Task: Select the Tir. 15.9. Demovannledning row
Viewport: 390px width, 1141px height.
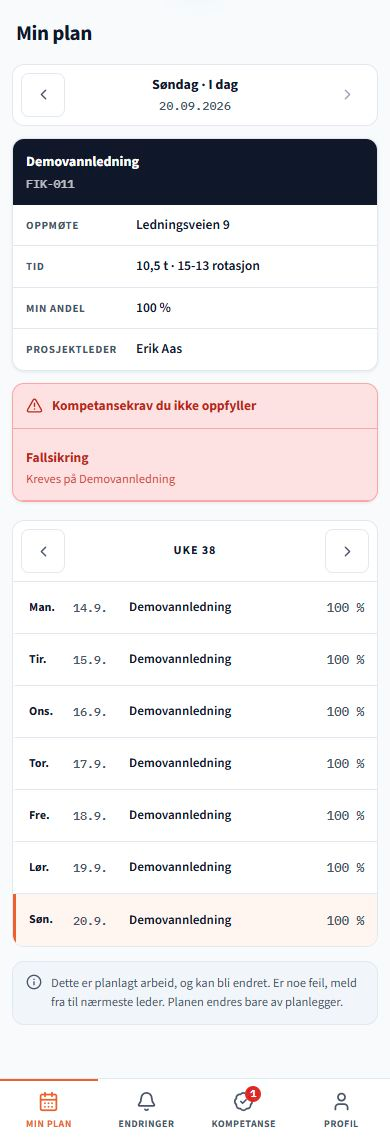Action: (195, 660)
